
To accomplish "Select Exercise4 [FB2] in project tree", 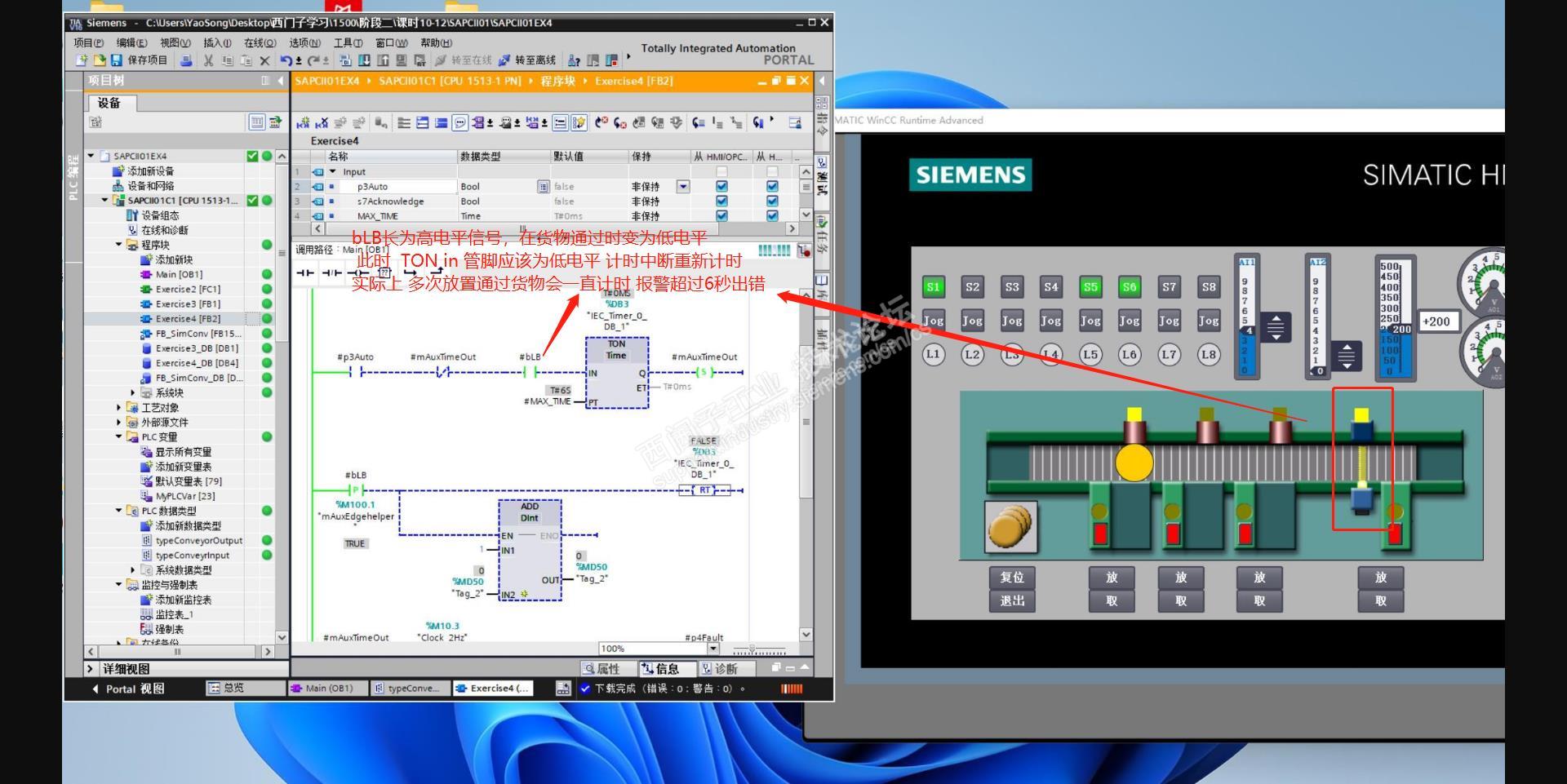I will 188,319.
